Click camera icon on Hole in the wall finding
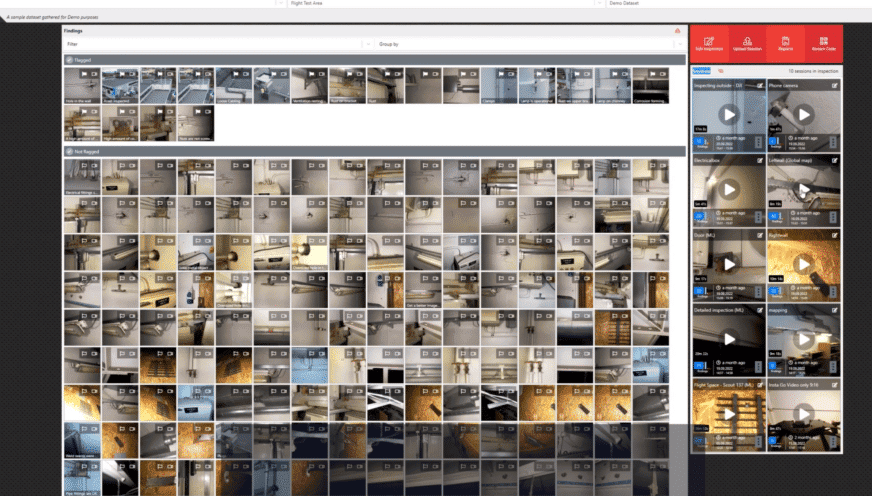Viewport: 872px width, 496px height. (94, 74)
